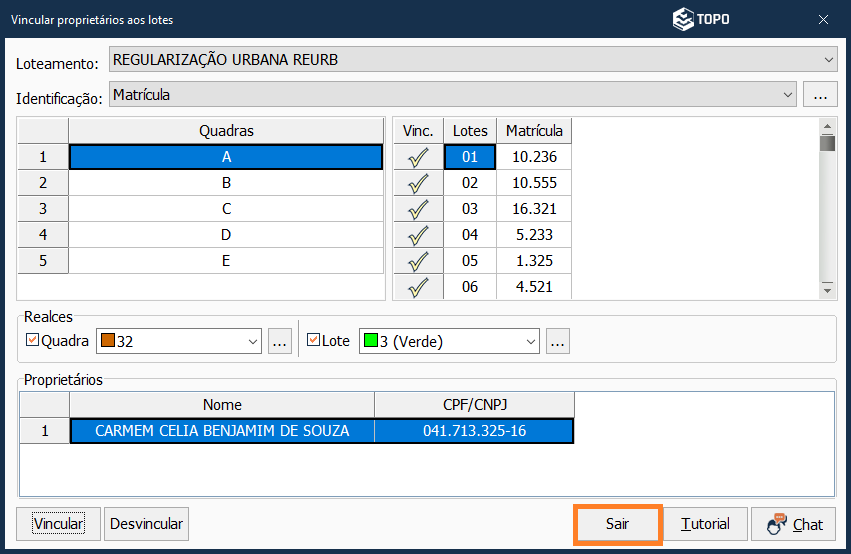Click the TOPO logo in title bar
The image size is (851, 554).
[x=700, y=19]
